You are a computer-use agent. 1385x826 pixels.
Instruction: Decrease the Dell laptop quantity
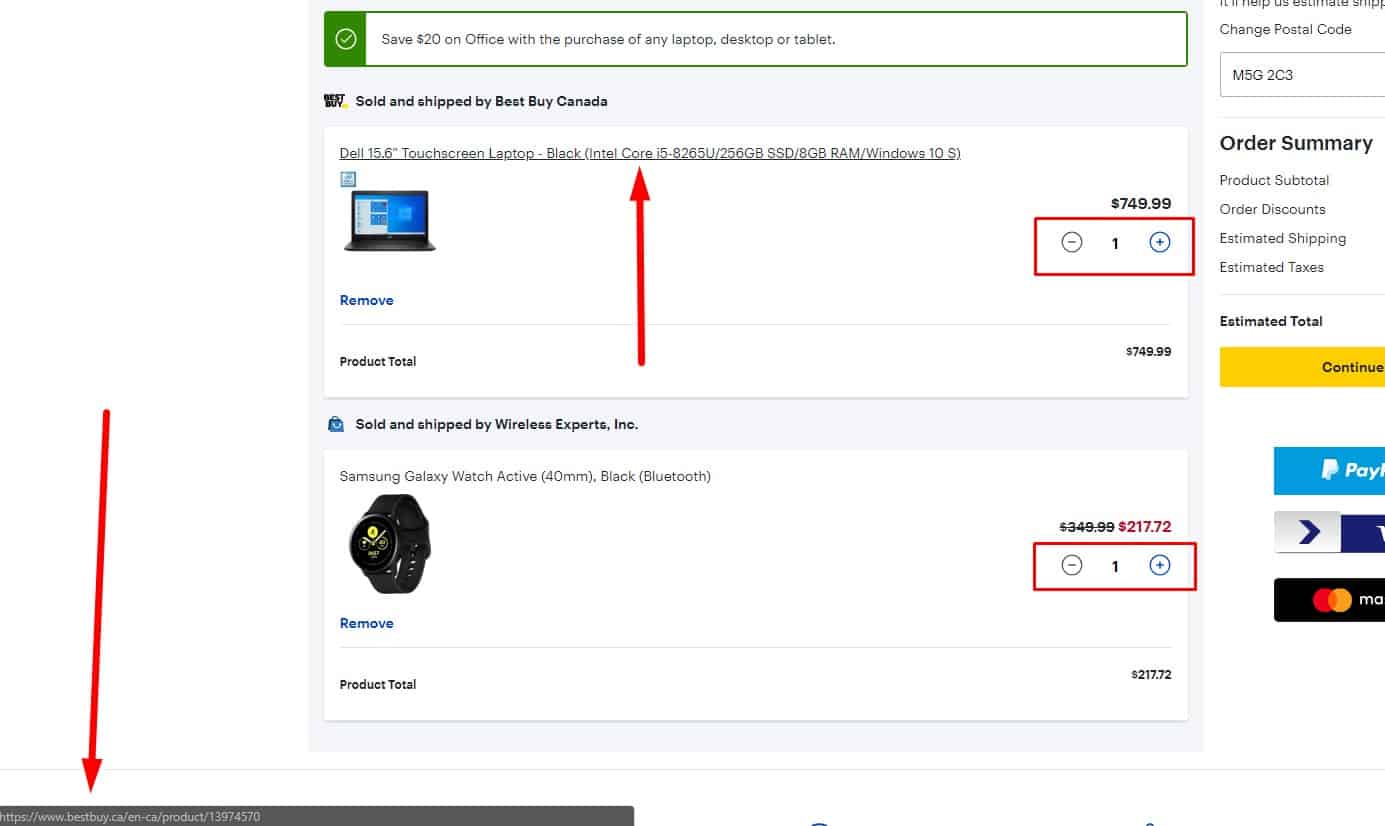(x=1071, y=242)
